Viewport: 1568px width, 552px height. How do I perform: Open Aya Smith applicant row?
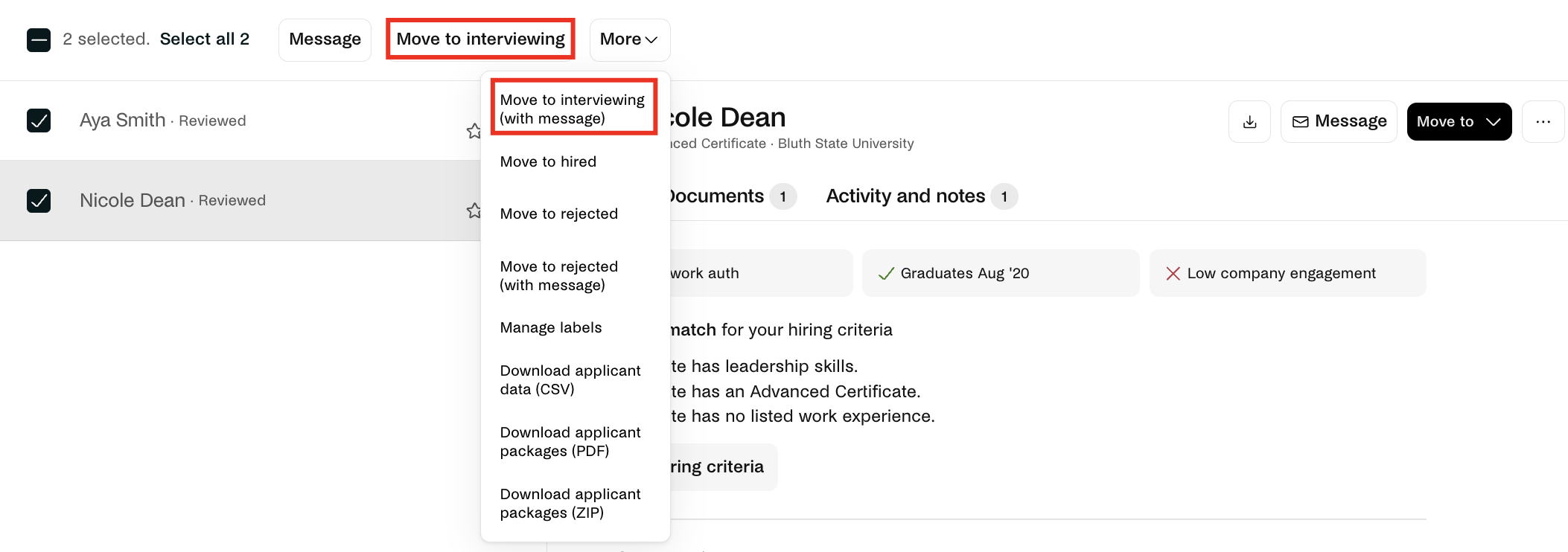coord(240,121)
